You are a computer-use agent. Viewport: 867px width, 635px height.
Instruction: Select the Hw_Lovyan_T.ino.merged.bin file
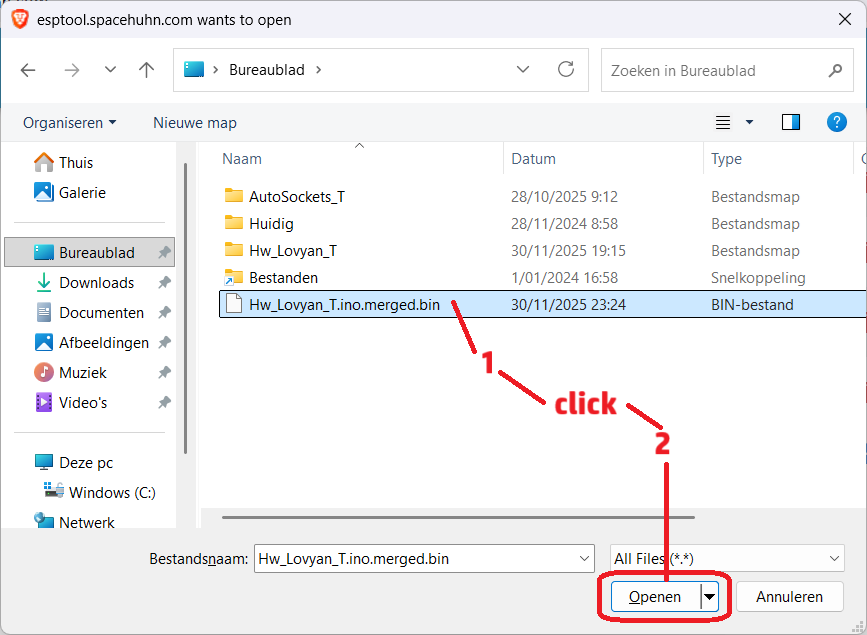(x=344, y=305)
